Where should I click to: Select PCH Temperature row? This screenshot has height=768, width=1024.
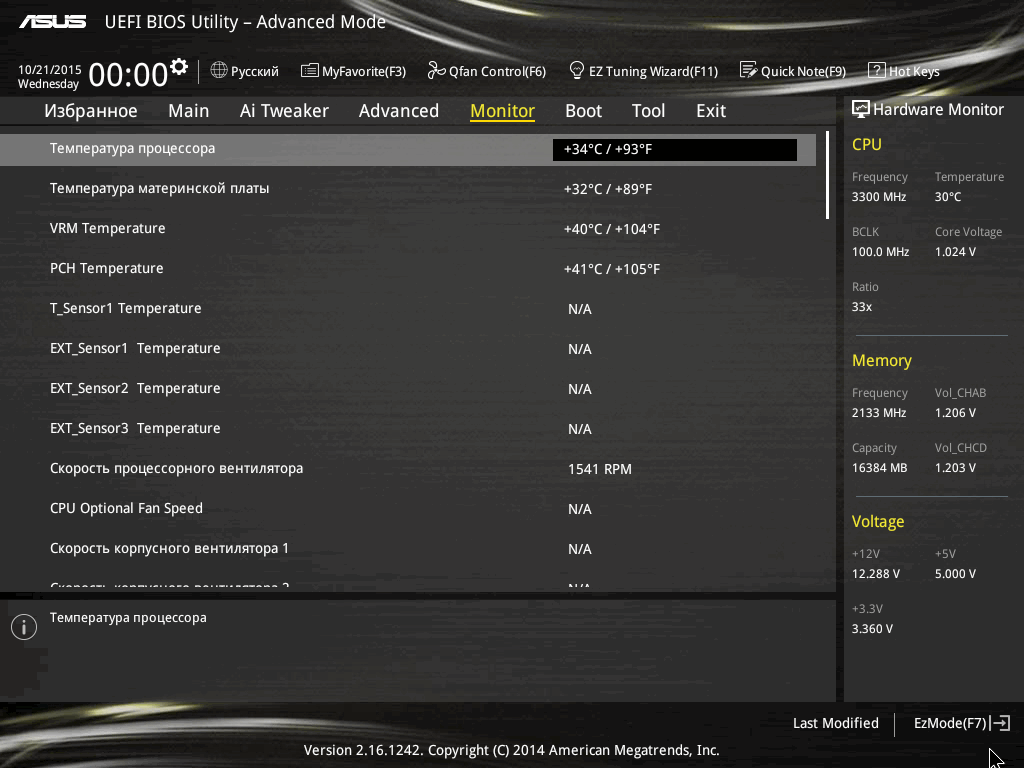tap(408, 268)
